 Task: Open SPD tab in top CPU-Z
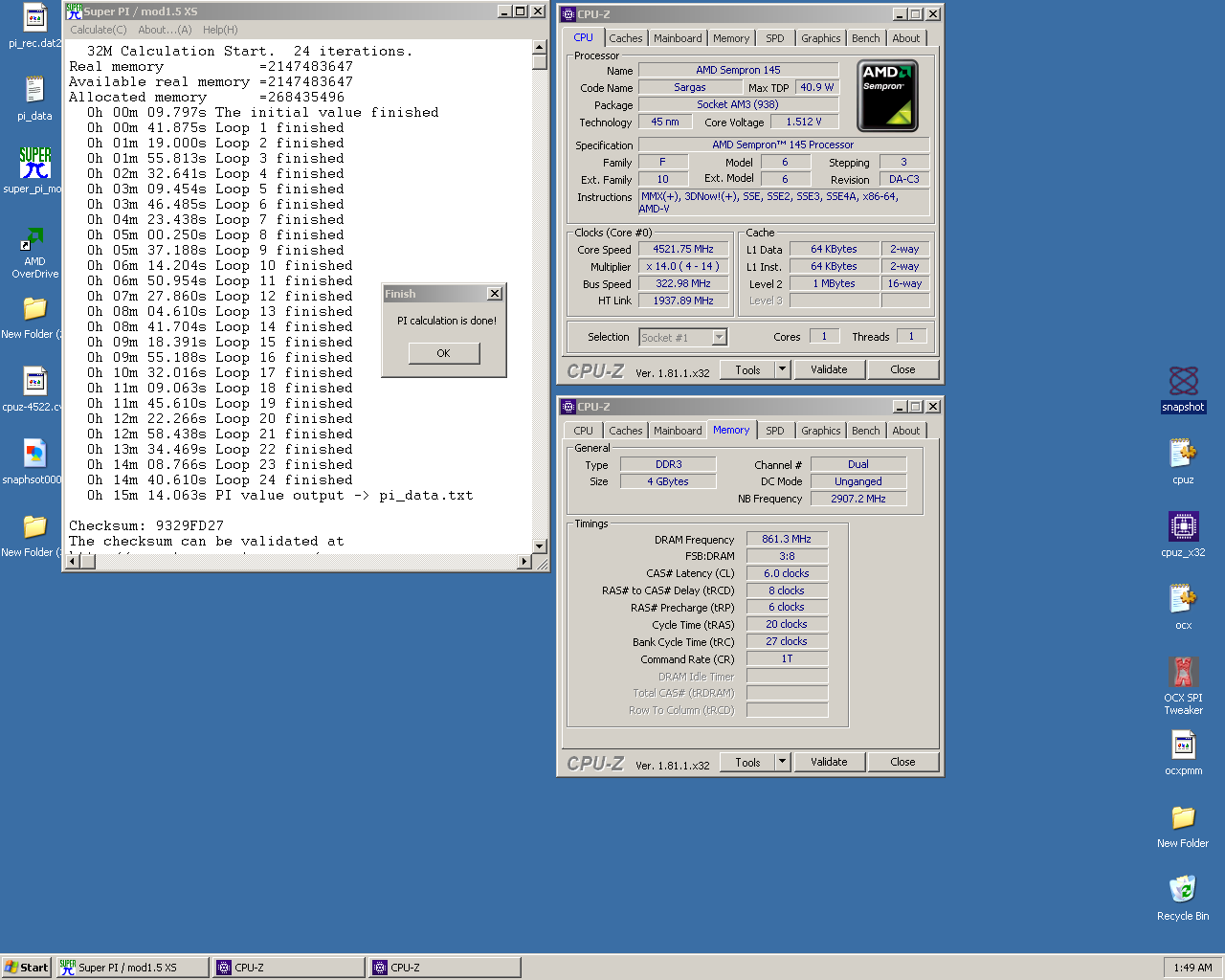pyautogui.click(x=775, y=38)
